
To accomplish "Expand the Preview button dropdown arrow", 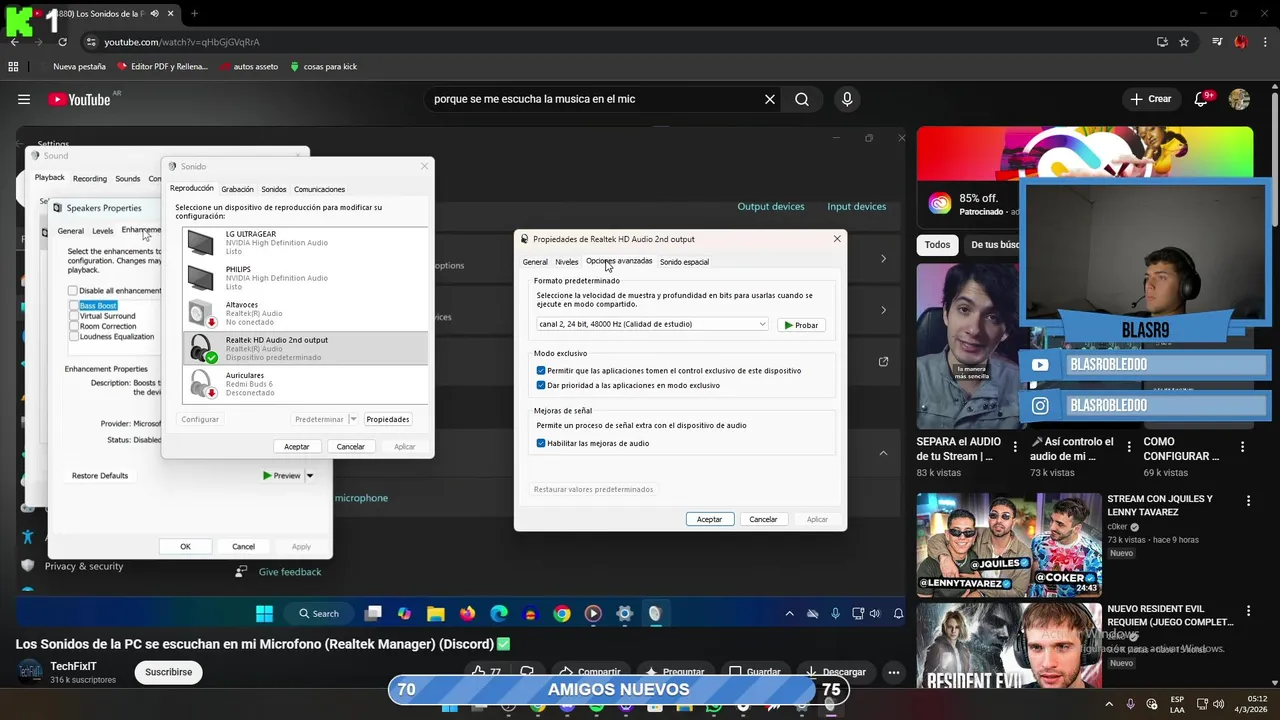I will point(310,476).
